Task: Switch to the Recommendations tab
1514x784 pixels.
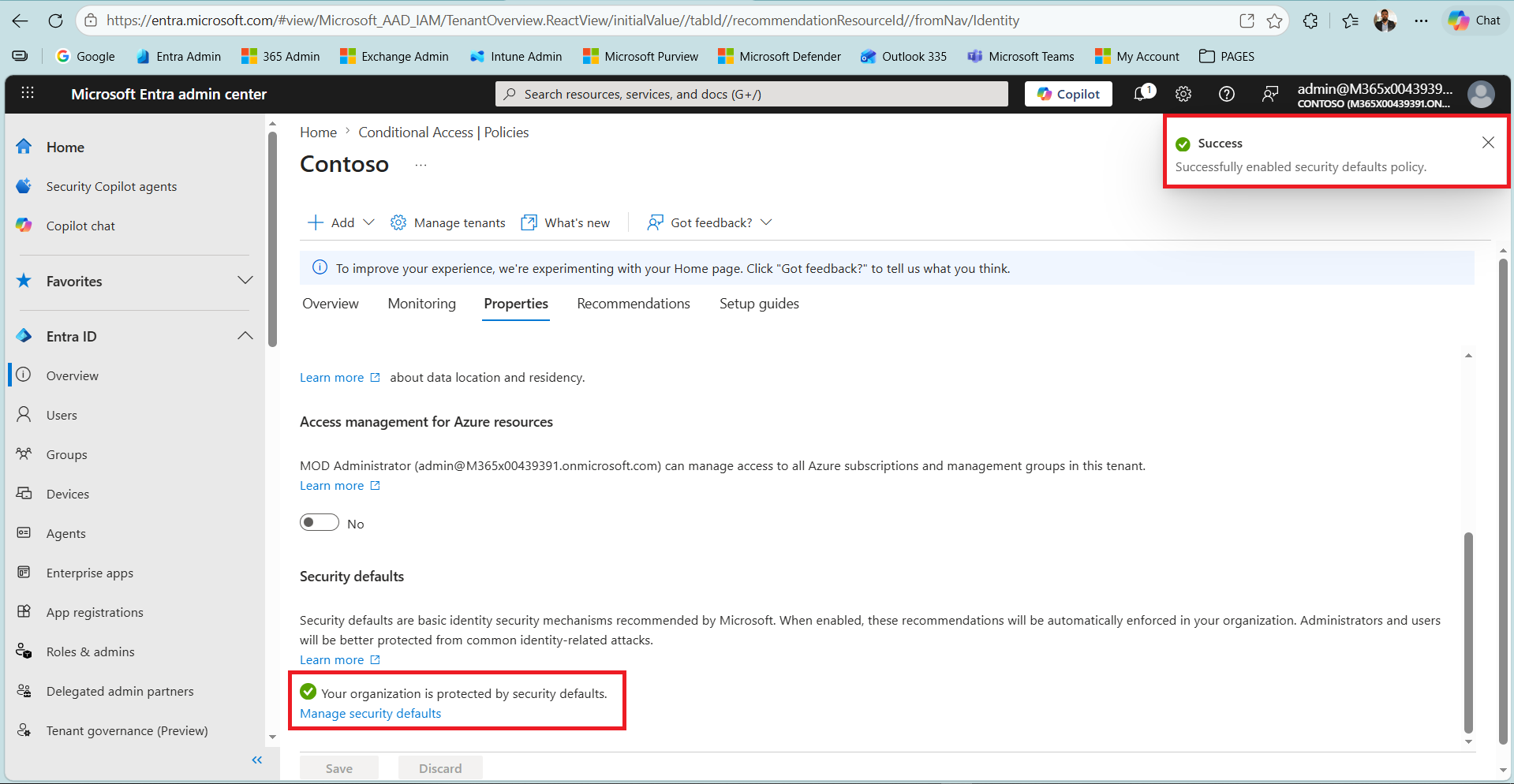Action: 634,304
